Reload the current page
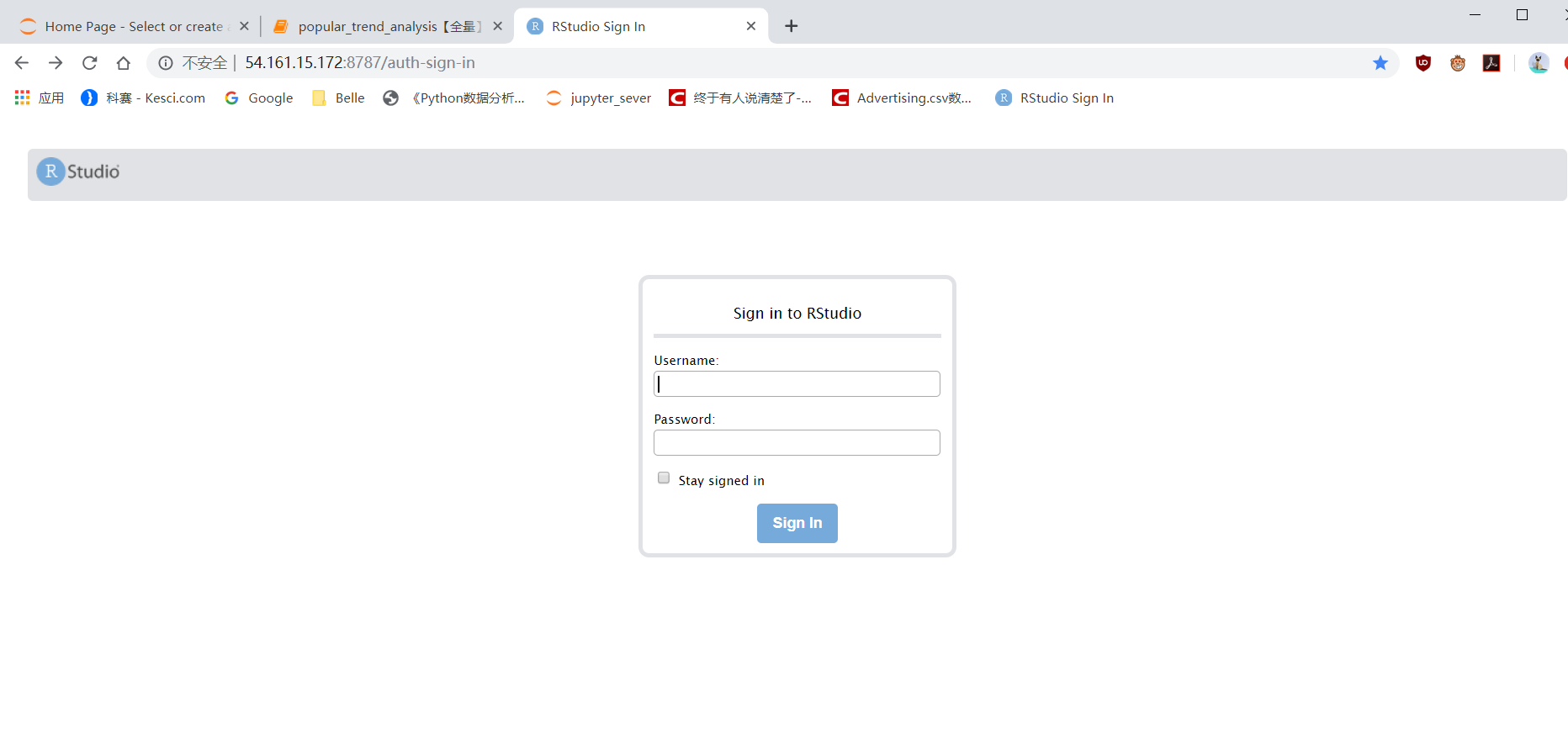This screenshot has width=1568, height=755. [90, 63]
